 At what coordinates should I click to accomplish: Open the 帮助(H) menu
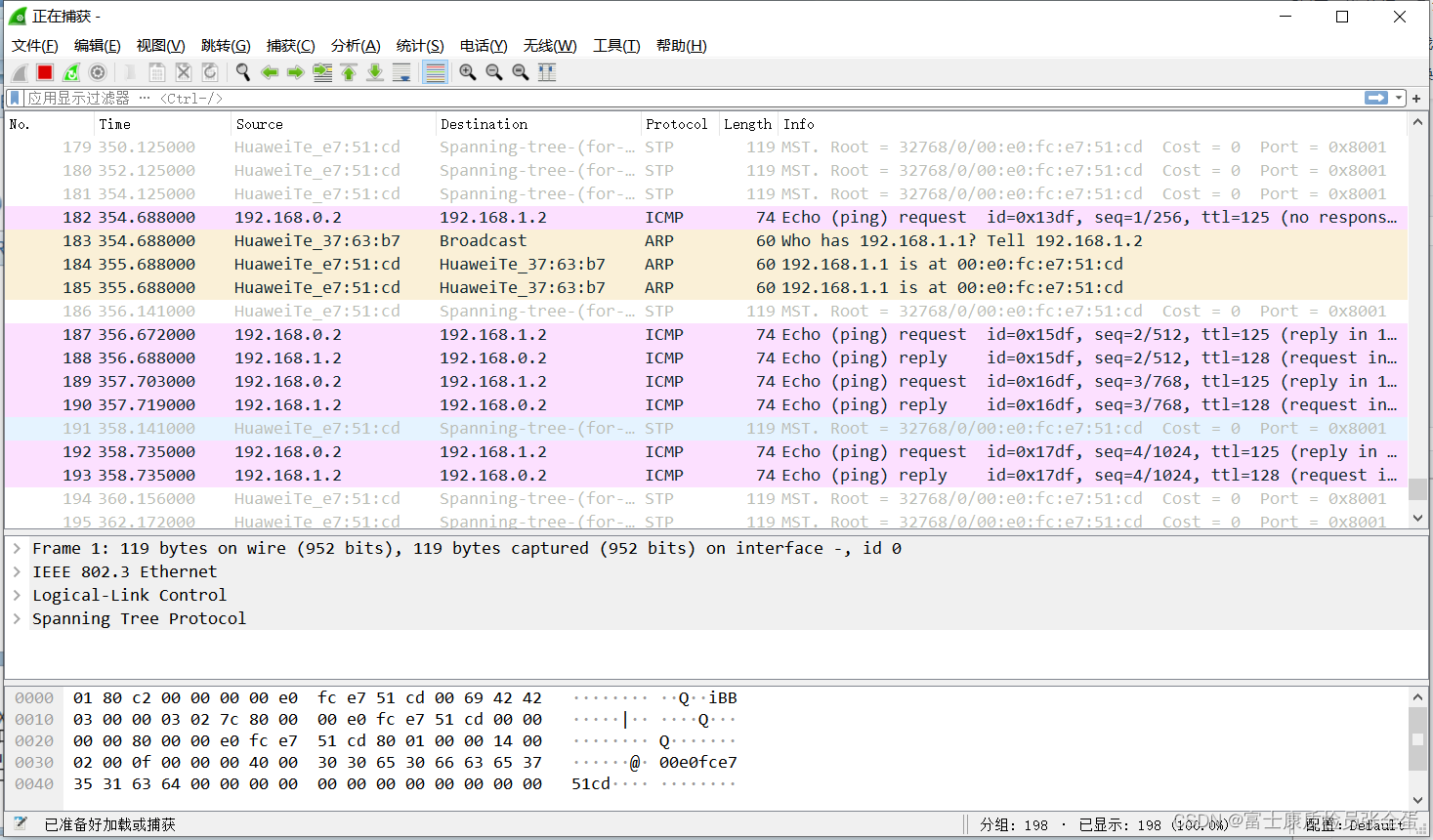tap(682, 46)
